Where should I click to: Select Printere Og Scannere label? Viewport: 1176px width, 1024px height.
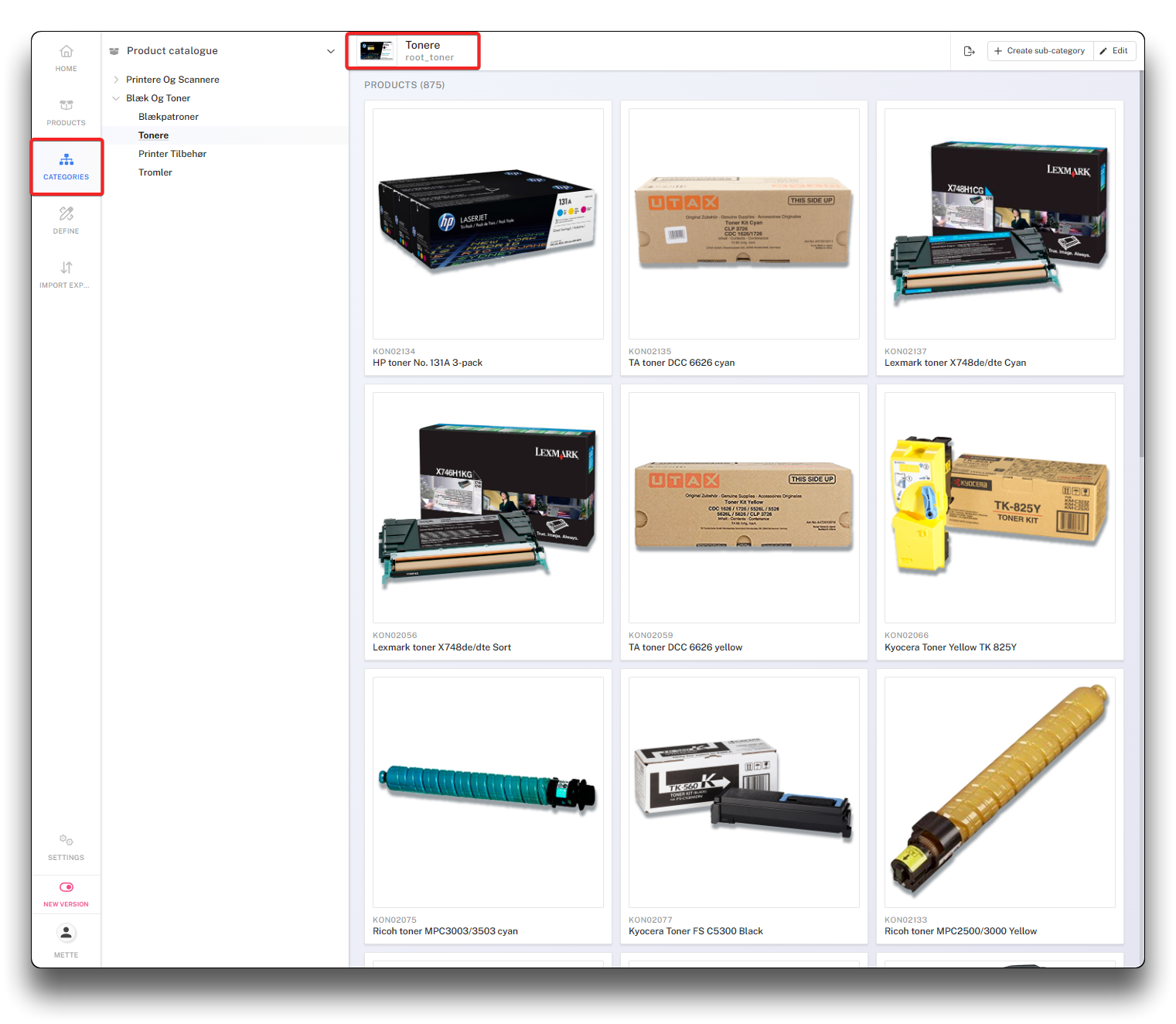(x=172, y=80)
